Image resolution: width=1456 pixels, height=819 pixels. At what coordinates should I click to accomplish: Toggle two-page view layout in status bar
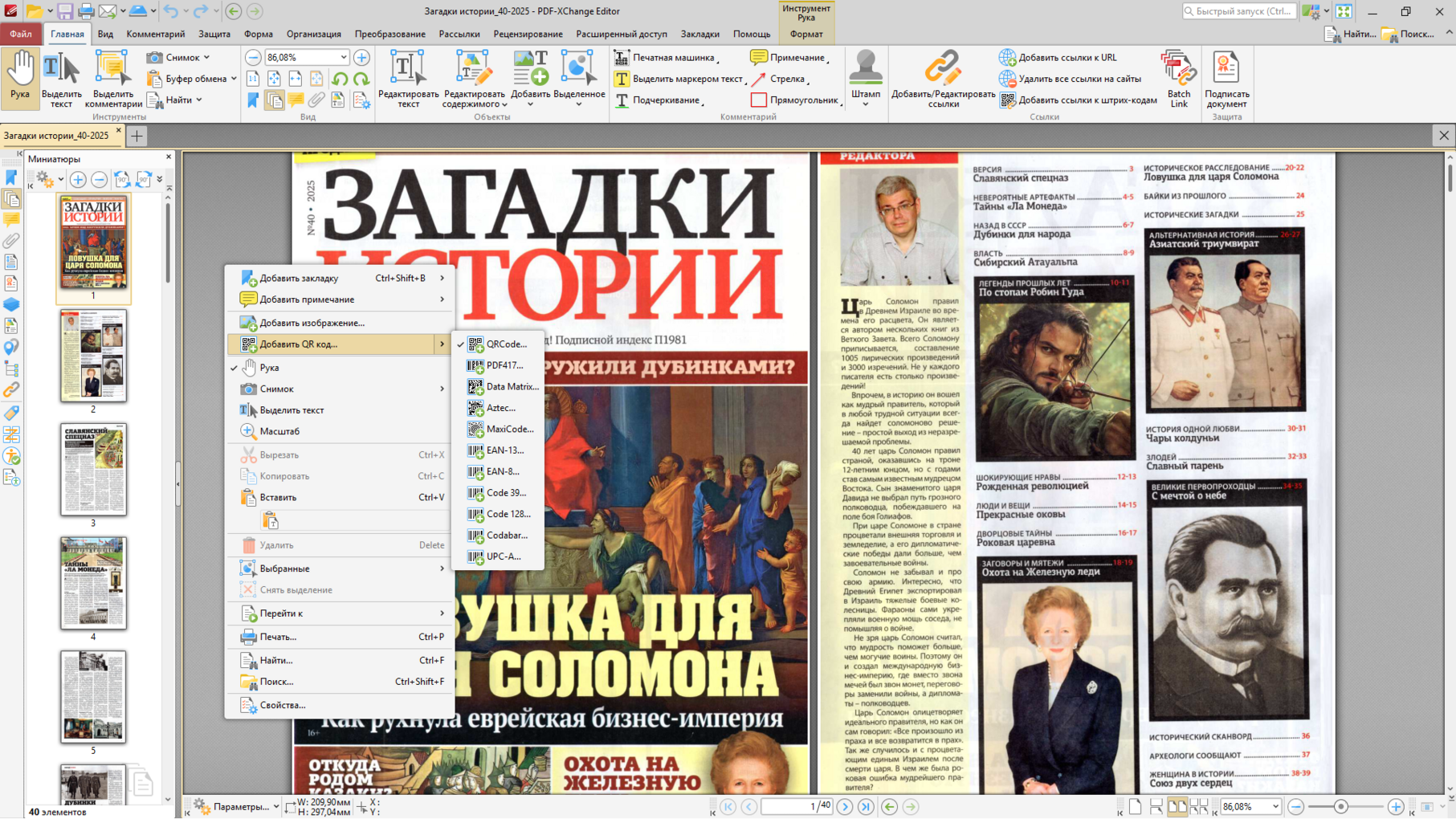tap(1177, 807)
